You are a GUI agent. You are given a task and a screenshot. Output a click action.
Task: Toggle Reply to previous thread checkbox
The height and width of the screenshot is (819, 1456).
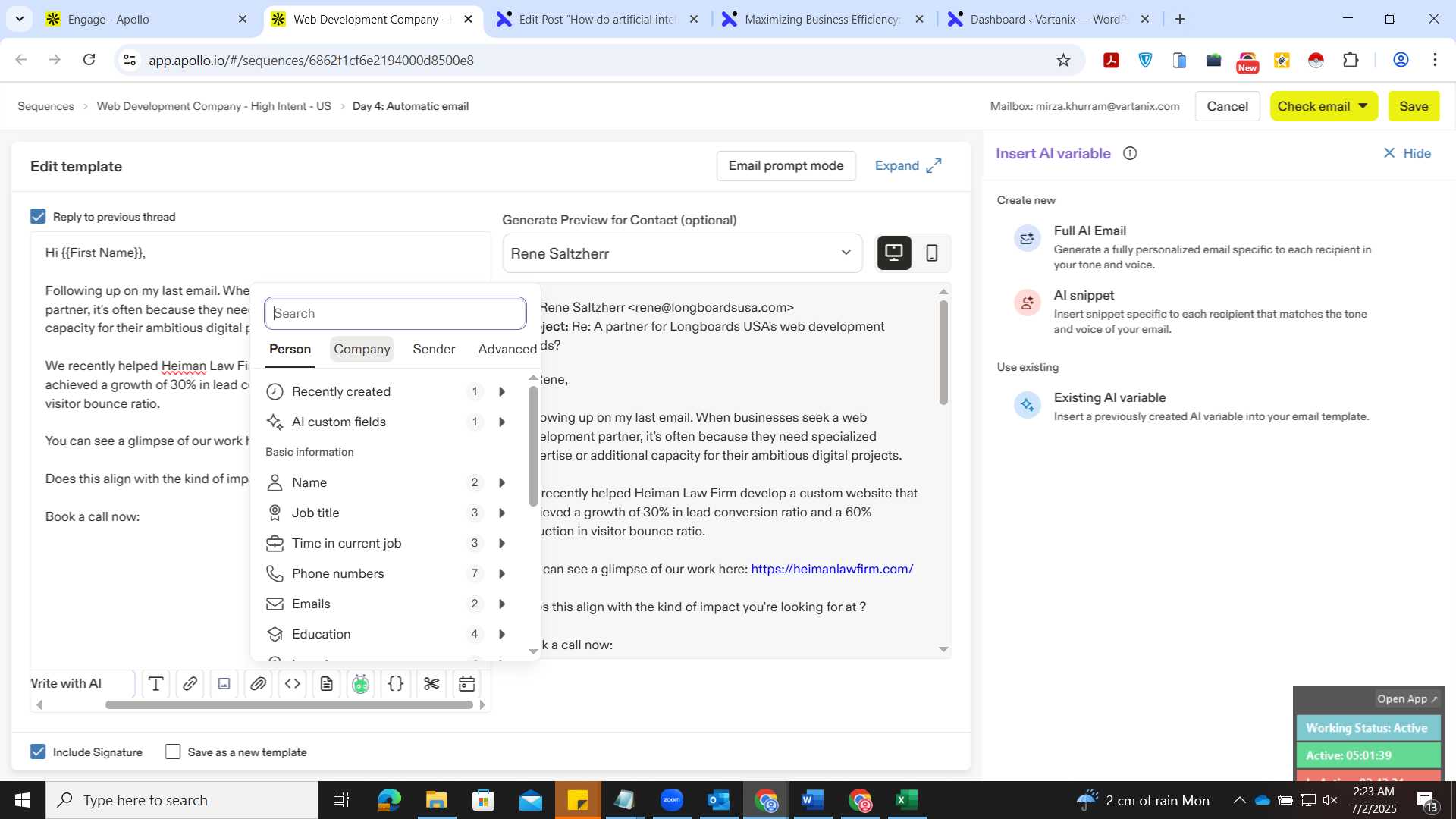click(38, 217)
